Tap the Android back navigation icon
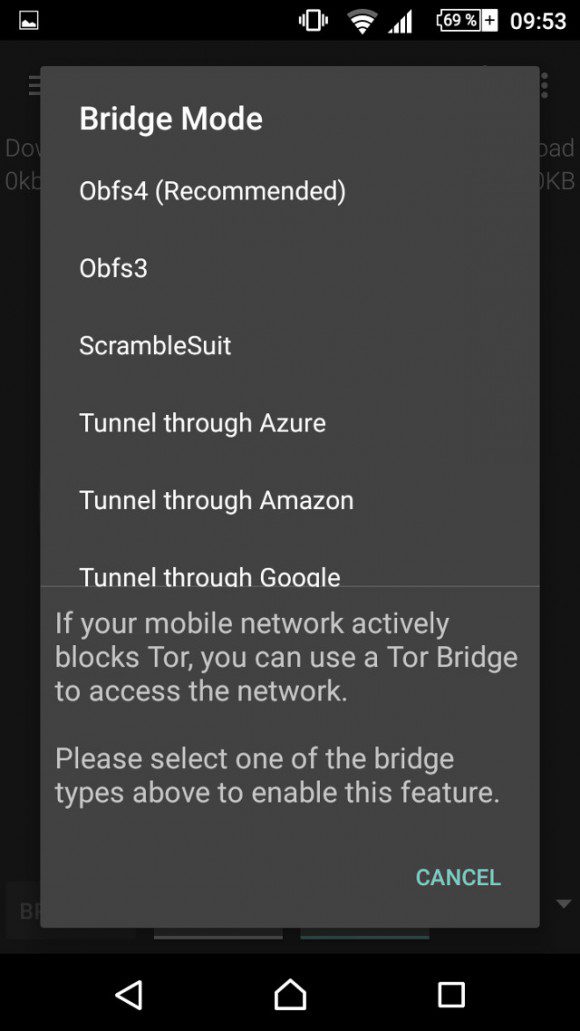This screenshot has height=1031, width=580. [x=129, y=995]
